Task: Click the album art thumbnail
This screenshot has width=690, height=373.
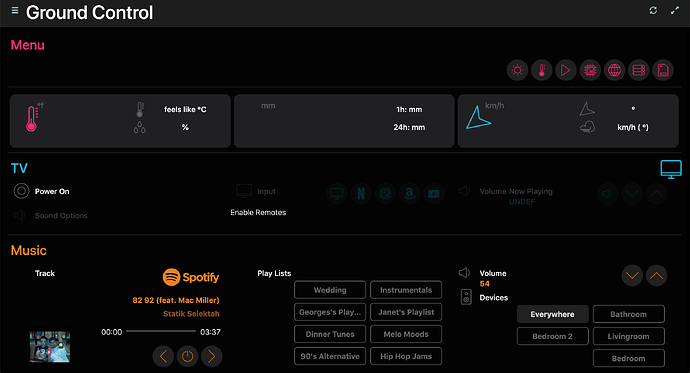Action: pyautogui.click(x=50, y=347)
